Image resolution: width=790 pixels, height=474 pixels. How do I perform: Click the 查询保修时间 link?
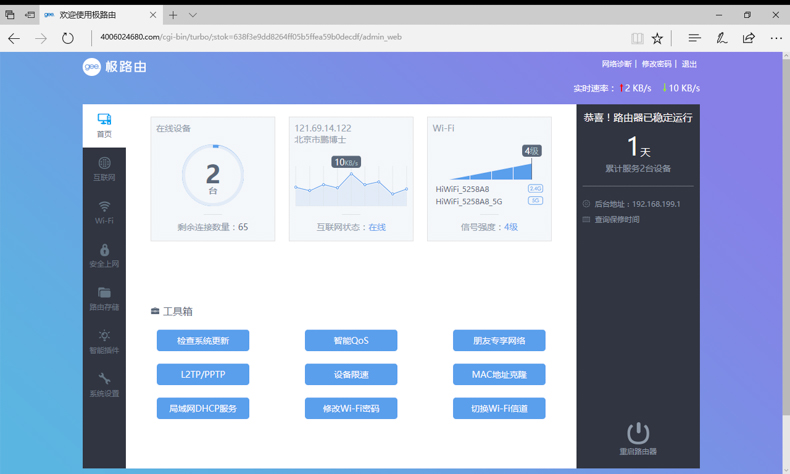point(616,219)
